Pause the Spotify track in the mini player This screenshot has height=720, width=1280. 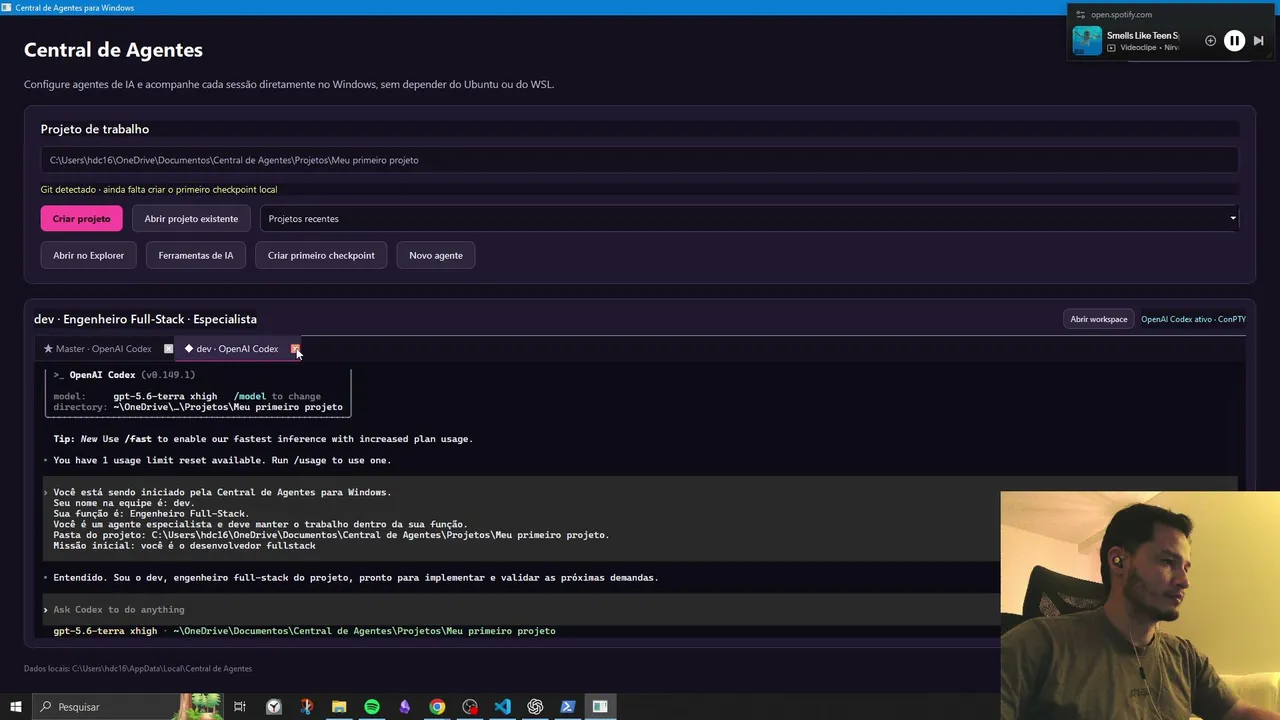[1234, 41]
